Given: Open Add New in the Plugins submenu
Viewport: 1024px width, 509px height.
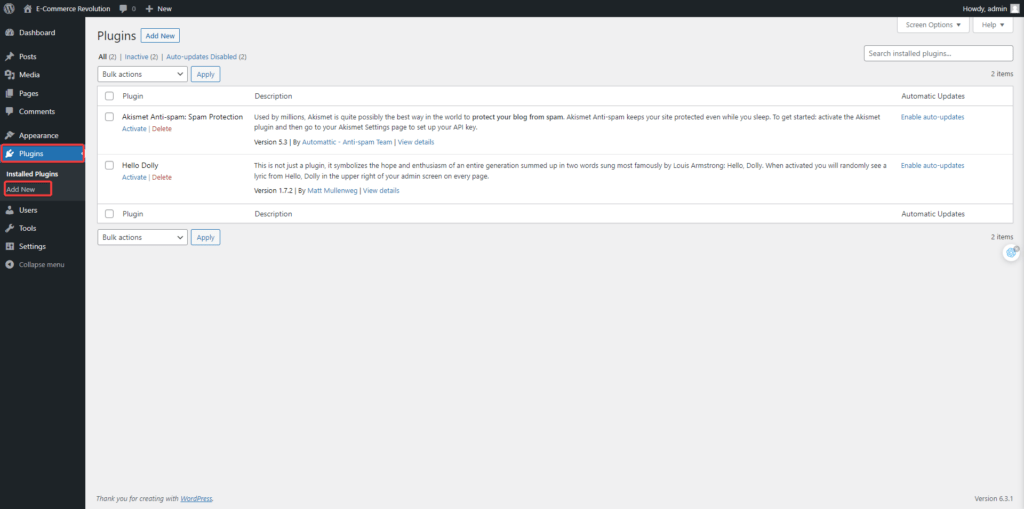Looking at the screenshot, I should pos(21,189).
